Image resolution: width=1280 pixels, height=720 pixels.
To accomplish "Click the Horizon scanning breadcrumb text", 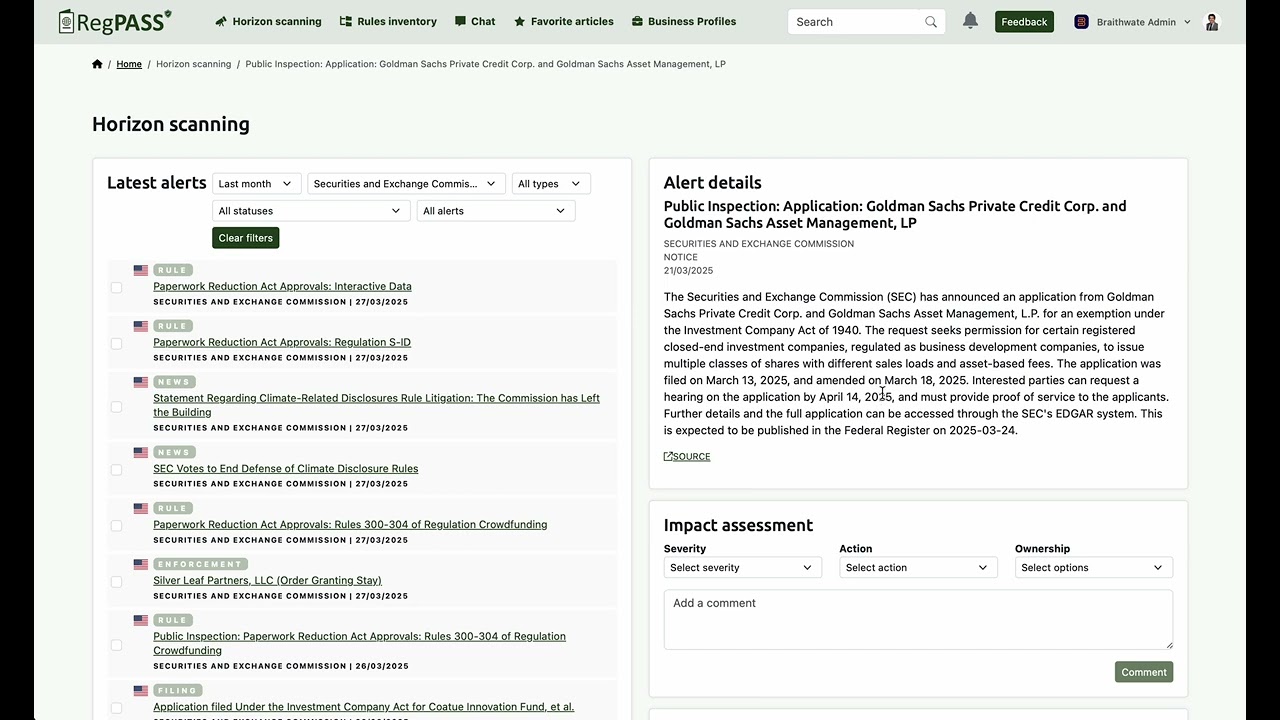I will coord(193,64).
